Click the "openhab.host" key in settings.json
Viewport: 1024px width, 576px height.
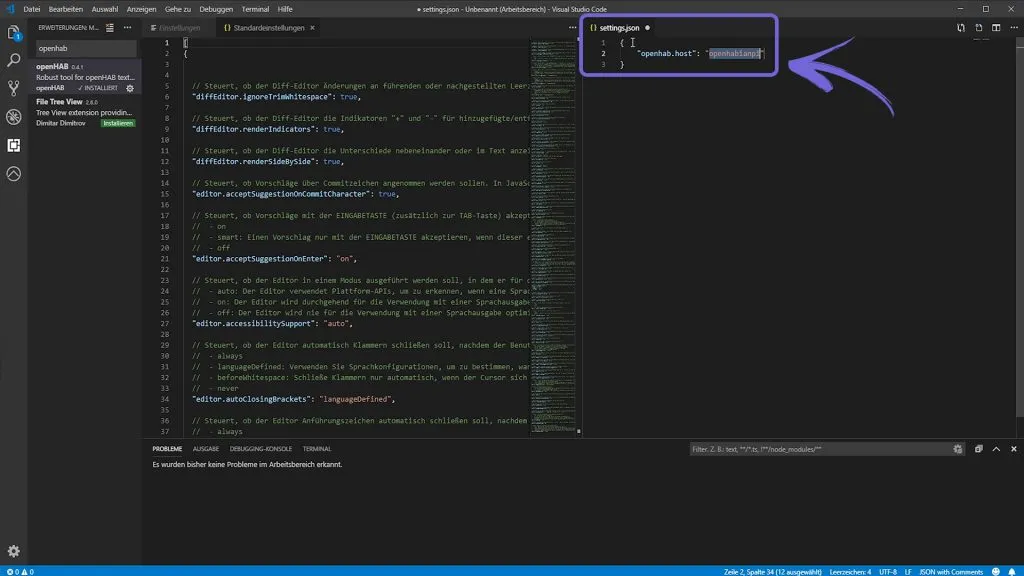click(x=665, y=54)
